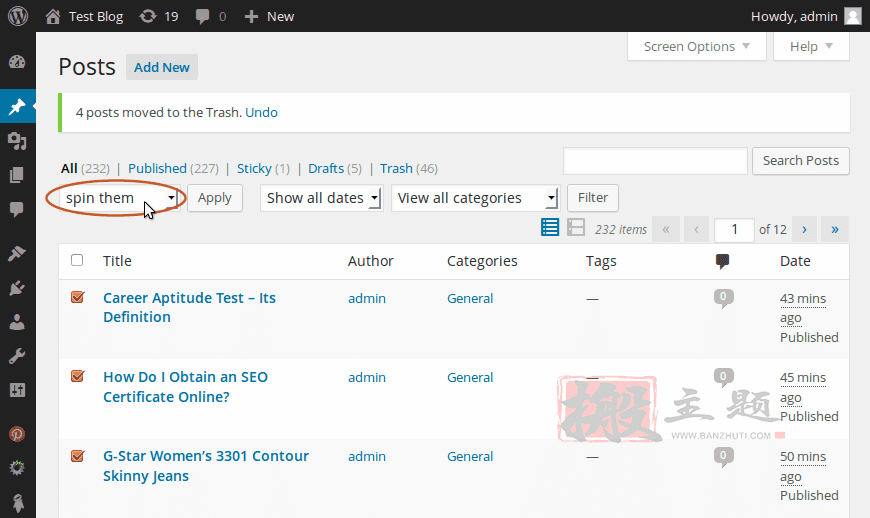Uncheck the G-Star Women's 3301 post
Screen dimensions: 870x518
click(77, 456)
